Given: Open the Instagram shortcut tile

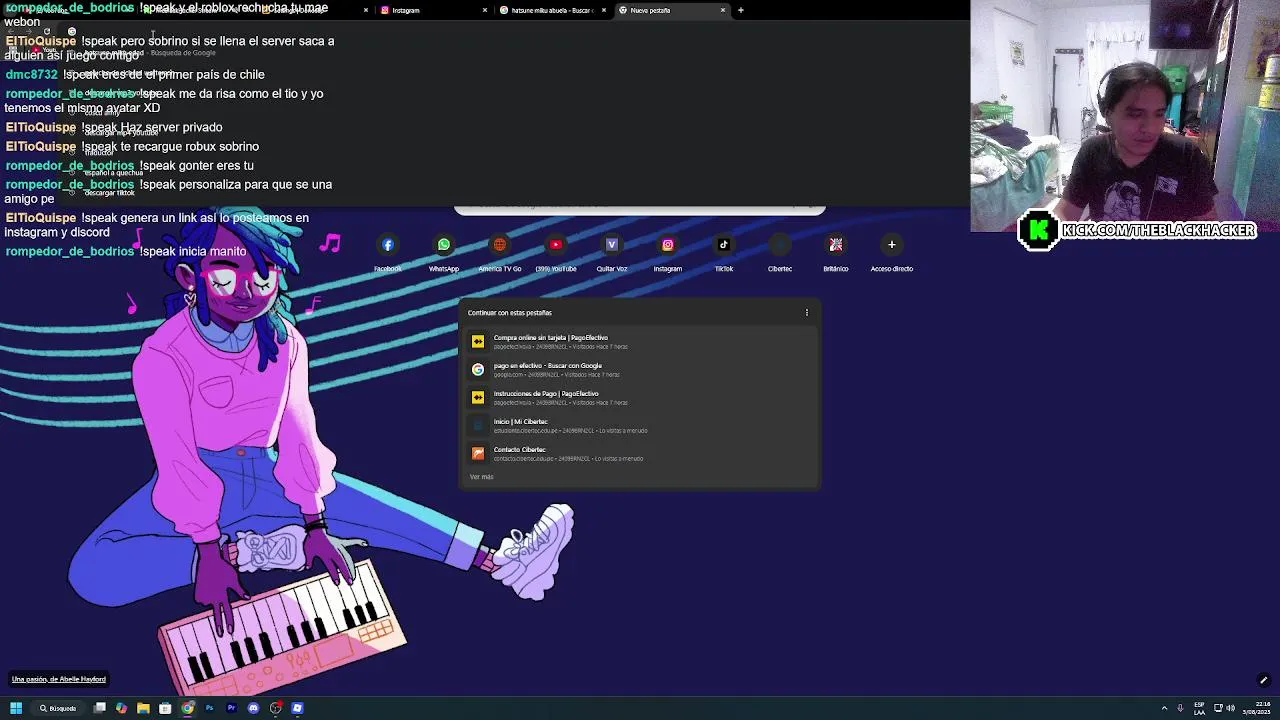Looking at the screenshot, I should pyautogui.click(x=668, y=252).
